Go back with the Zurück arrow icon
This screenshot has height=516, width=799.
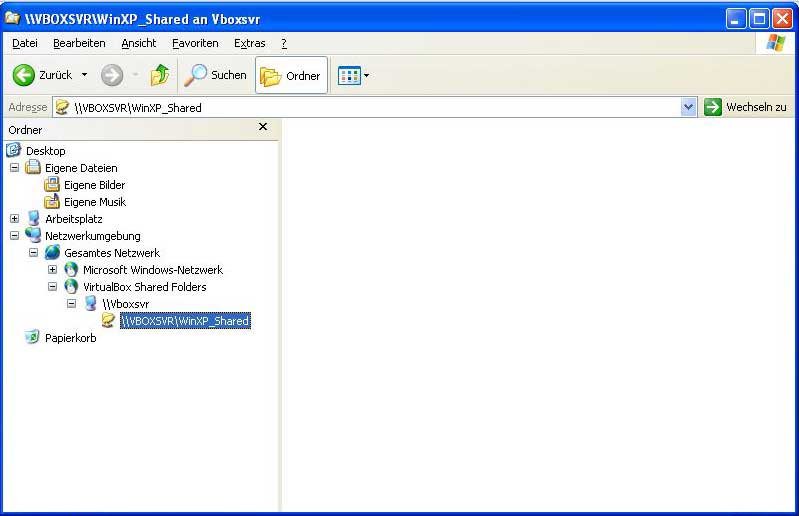[23, 75]
